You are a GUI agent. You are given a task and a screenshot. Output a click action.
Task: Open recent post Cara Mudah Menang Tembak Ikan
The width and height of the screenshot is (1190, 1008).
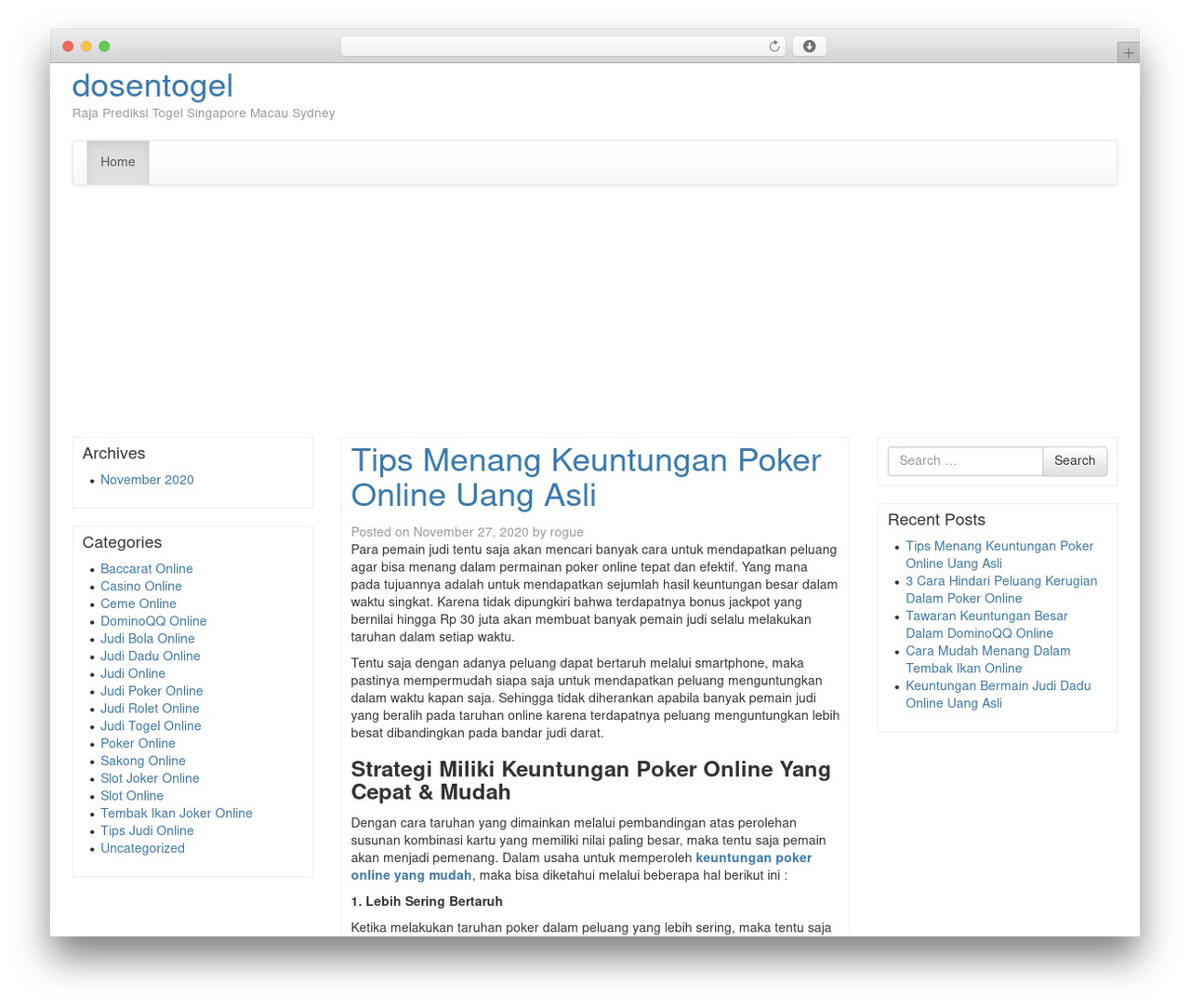[987, 660]
